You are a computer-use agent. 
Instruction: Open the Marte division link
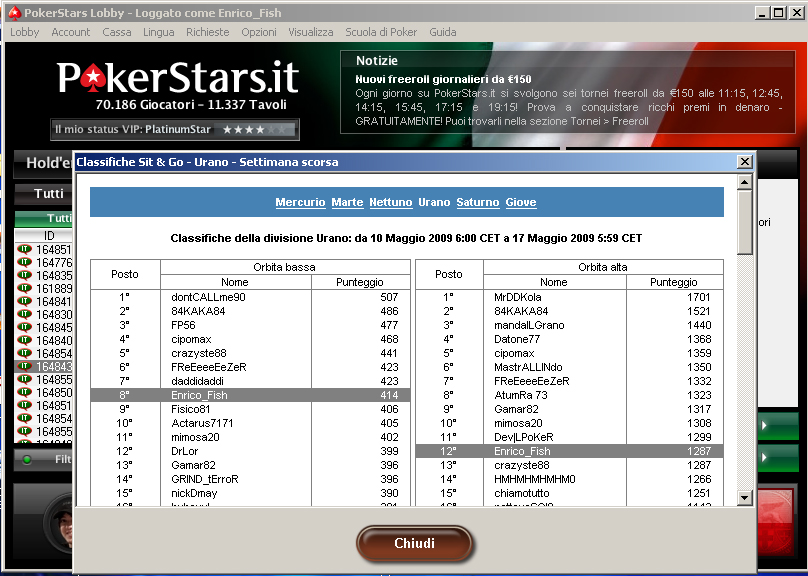click(x=347, y=202)
